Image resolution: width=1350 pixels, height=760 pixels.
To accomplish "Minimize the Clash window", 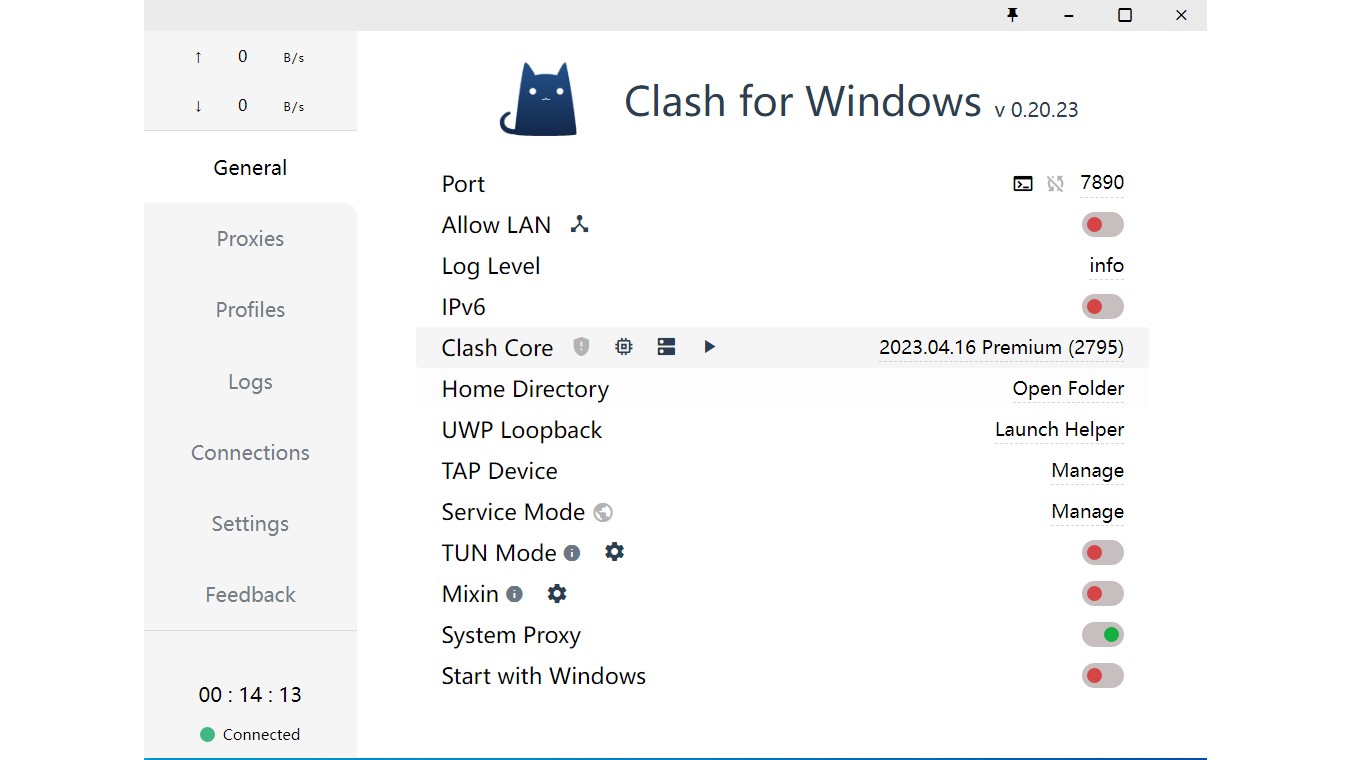I will [x=1069, y=15].
